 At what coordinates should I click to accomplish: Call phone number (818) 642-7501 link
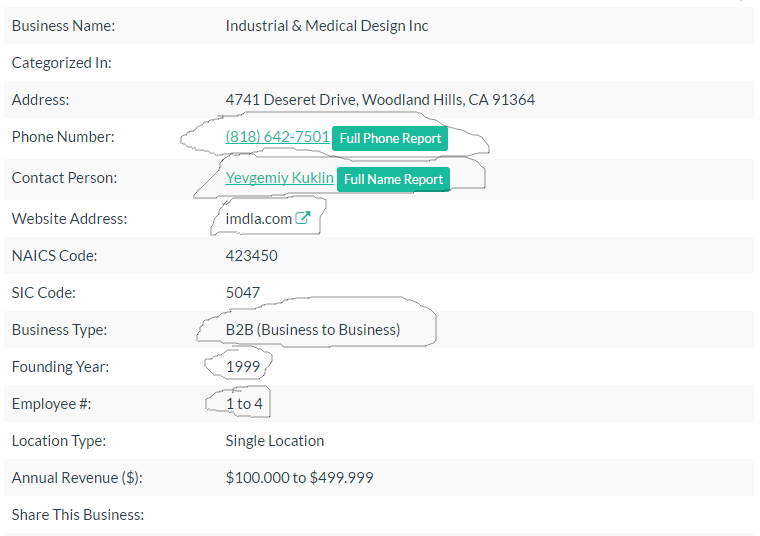277,137
